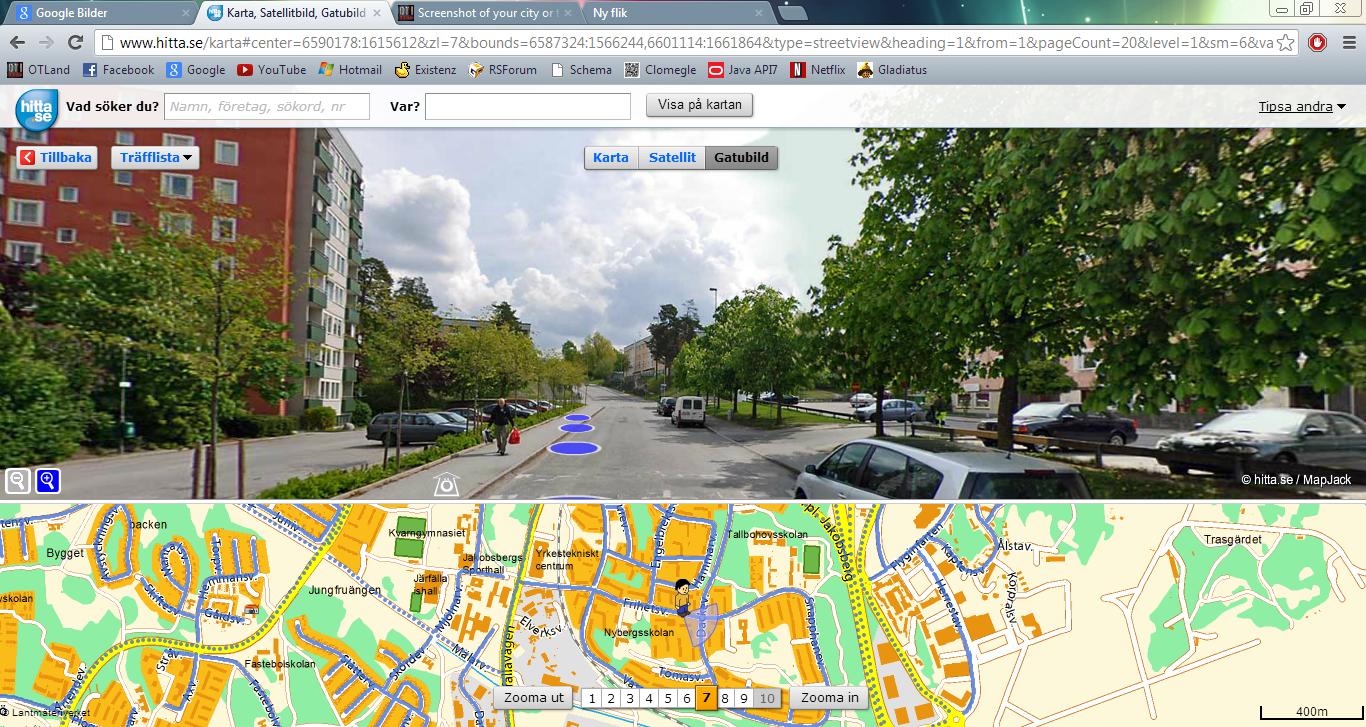Click browser forward arrow
Viewport: 1366px width, 727px height.
point(46,42)
